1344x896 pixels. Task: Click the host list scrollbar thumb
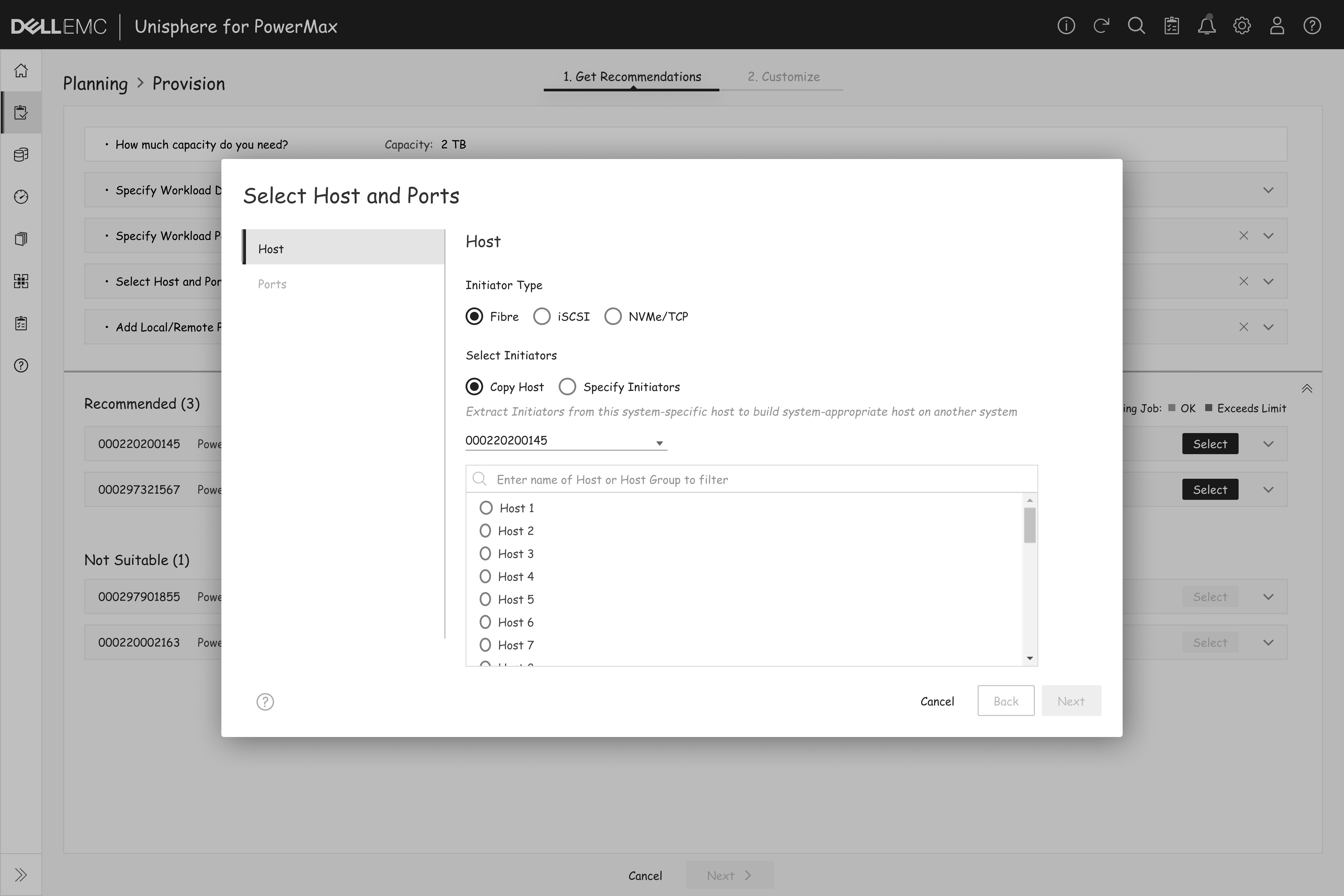tap(1030, 525)
